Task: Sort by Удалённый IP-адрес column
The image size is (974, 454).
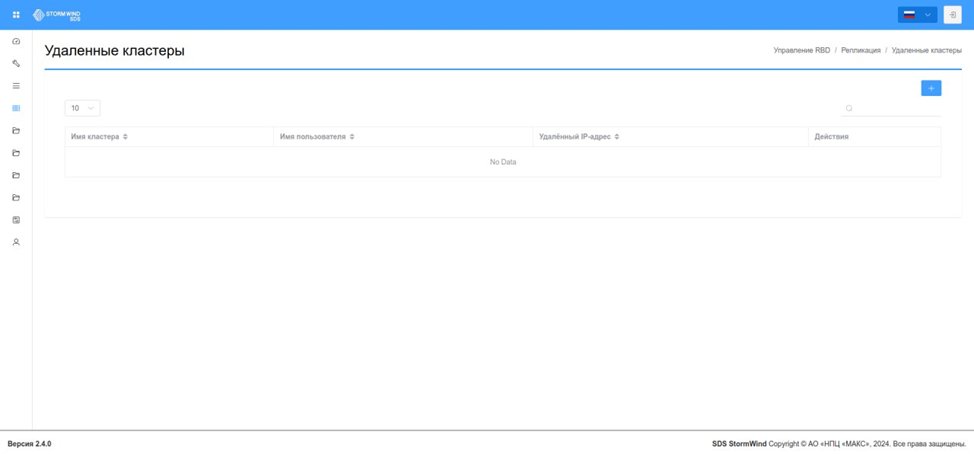Action: click(x=580, y=137)
